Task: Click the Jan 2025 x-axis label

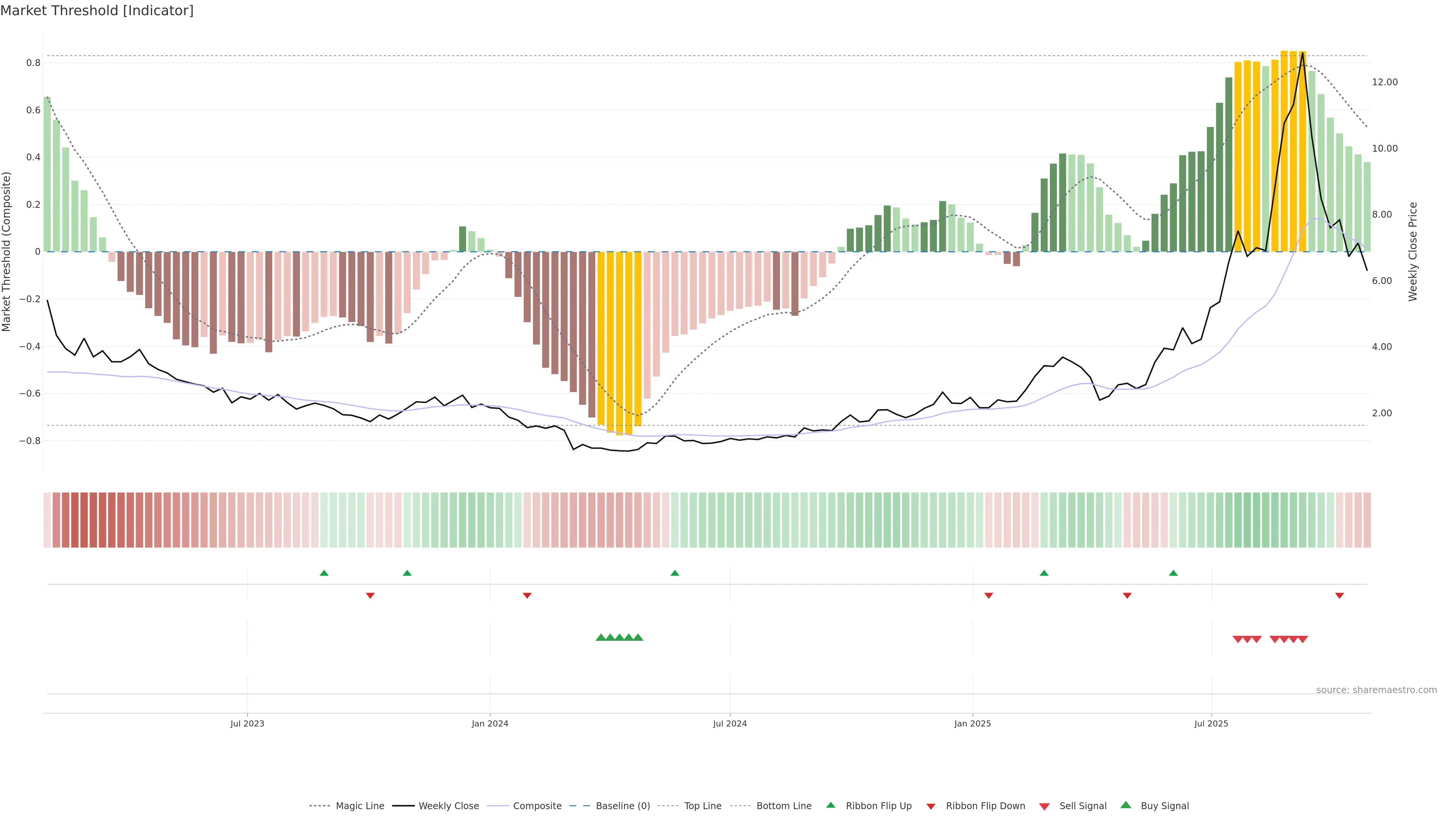Action: point(972,723)
